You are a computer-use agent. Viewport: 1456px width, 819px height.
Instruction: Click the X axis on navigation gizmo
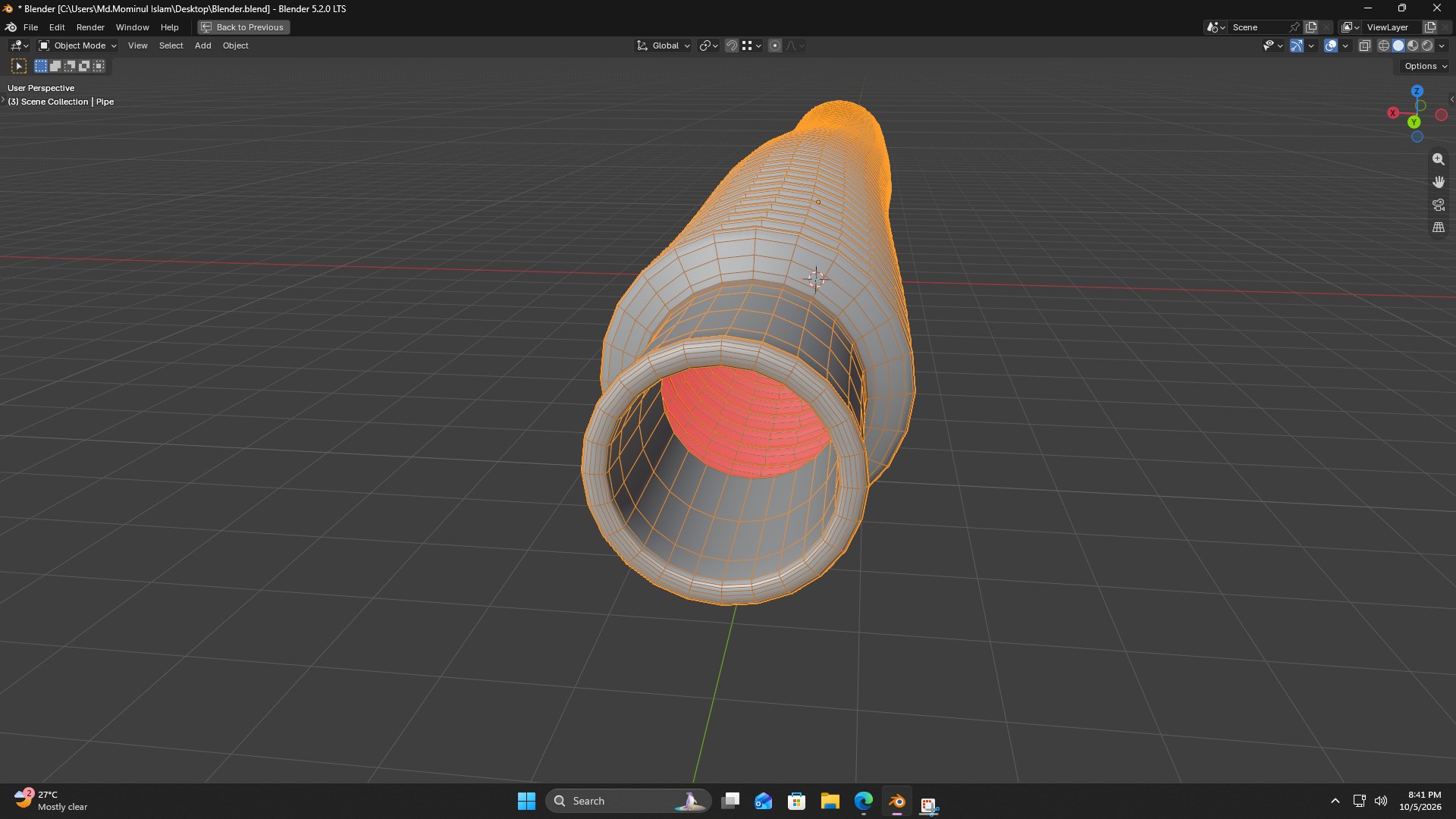pos(1393,113)
